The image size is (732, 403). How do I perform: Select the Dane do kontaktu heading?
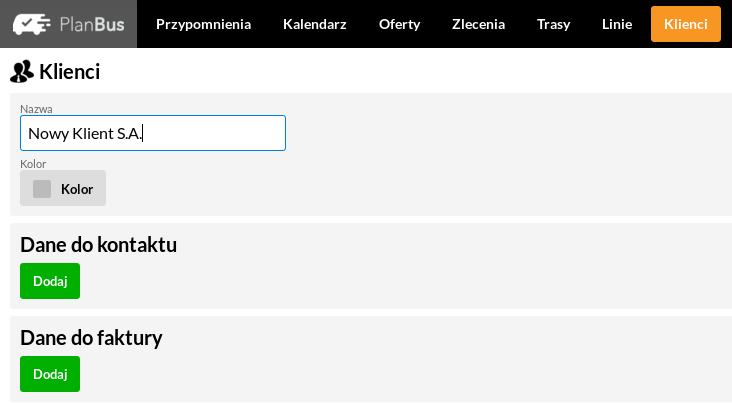99,245
